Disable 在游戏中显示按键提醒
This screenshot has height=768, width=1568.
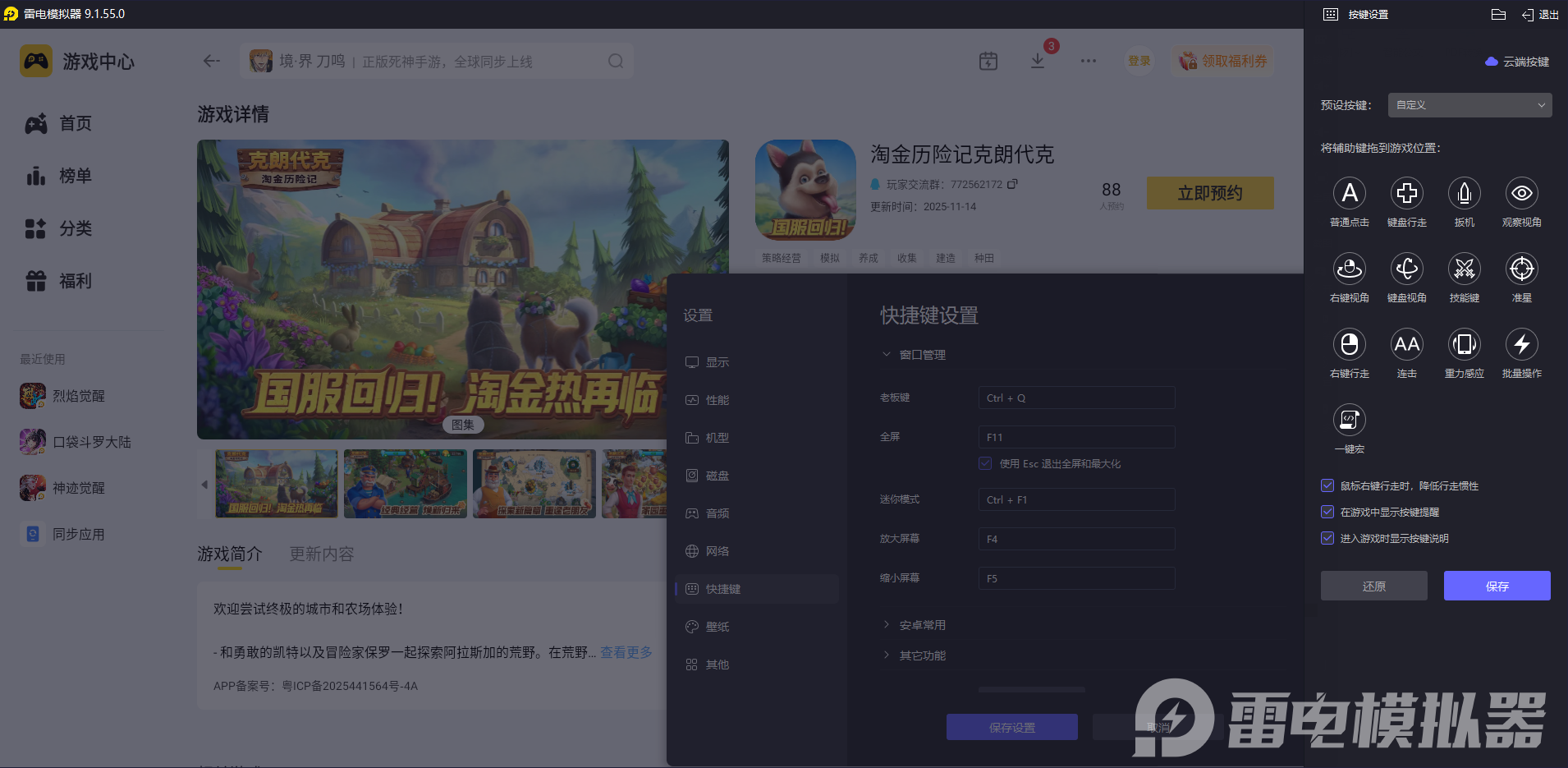(1327, 512)
